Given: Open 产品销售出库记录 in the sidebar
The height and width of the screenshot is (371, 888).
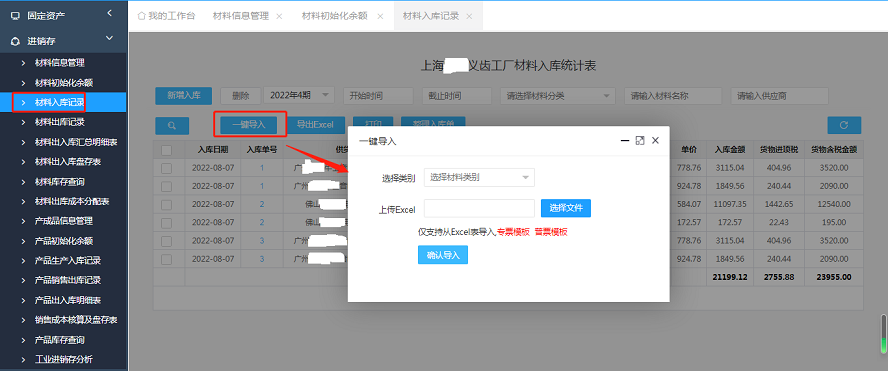Looking at the screenshot, I should point(67,280).
